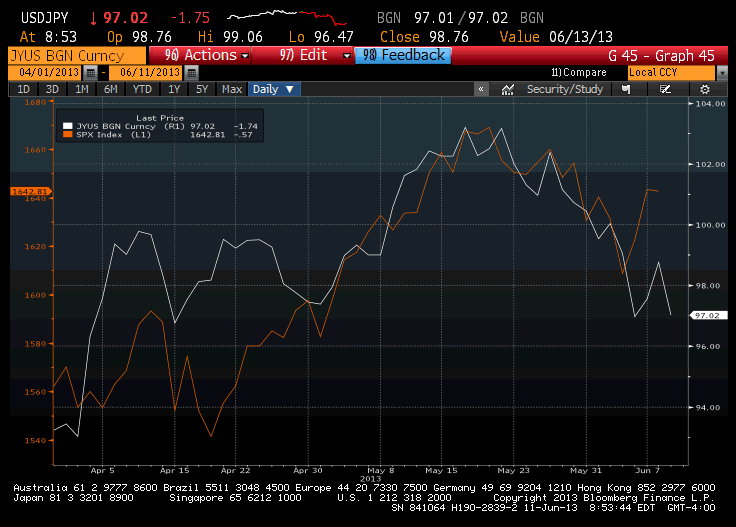Click the 'USDJPY' ticker title
736x527 pixels.
pos(45,18)
